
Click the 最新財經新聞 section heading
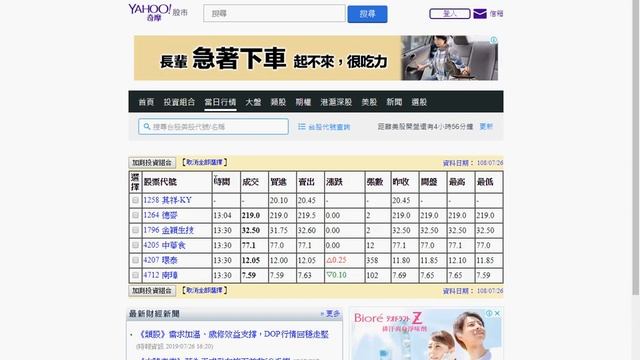pyautogui.click(x=154, y=314)
